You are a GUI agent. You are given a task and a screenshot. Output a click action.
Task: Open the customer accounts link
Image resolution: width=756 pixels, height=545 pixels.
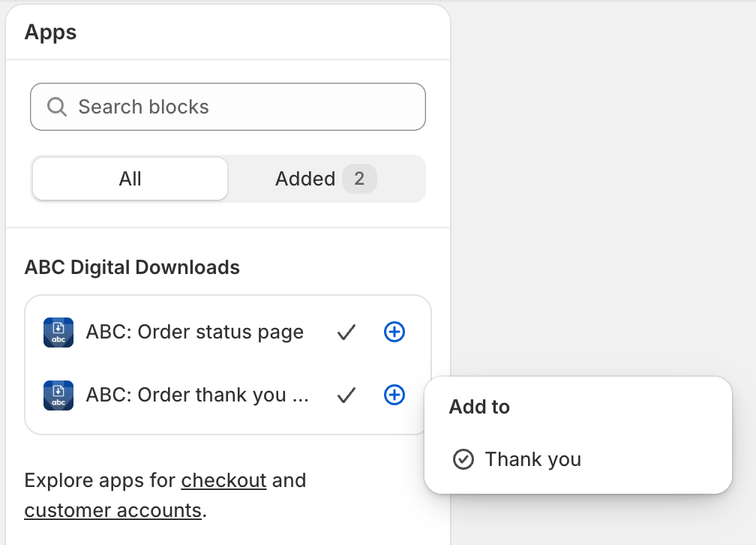click(113, 510)
